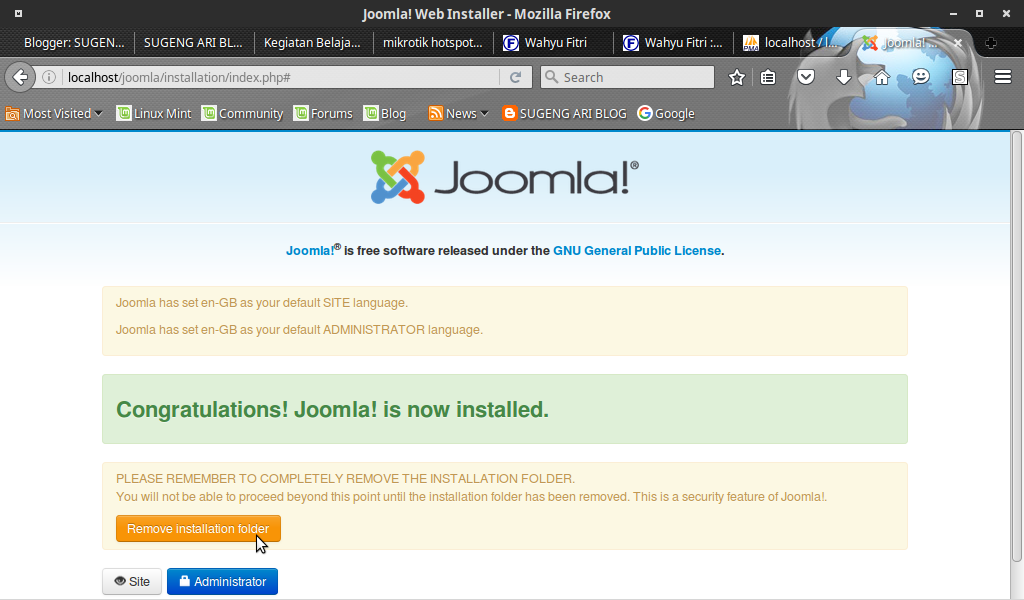Viewport: 1024px width, 600px height.
Task: Reload the current page
Action: tap(515, 77)
